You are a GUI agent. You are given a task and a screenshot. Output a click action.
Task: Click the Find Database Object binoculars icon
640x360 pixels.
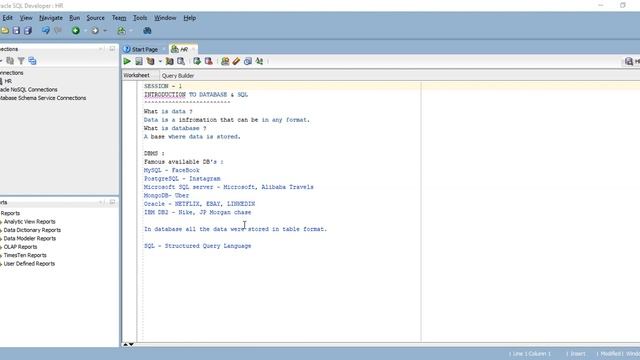pos(147,31)
